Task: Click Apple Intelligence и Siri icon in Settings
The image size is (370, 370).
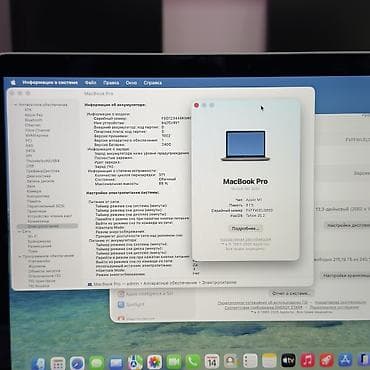Action: pos(121,294)
